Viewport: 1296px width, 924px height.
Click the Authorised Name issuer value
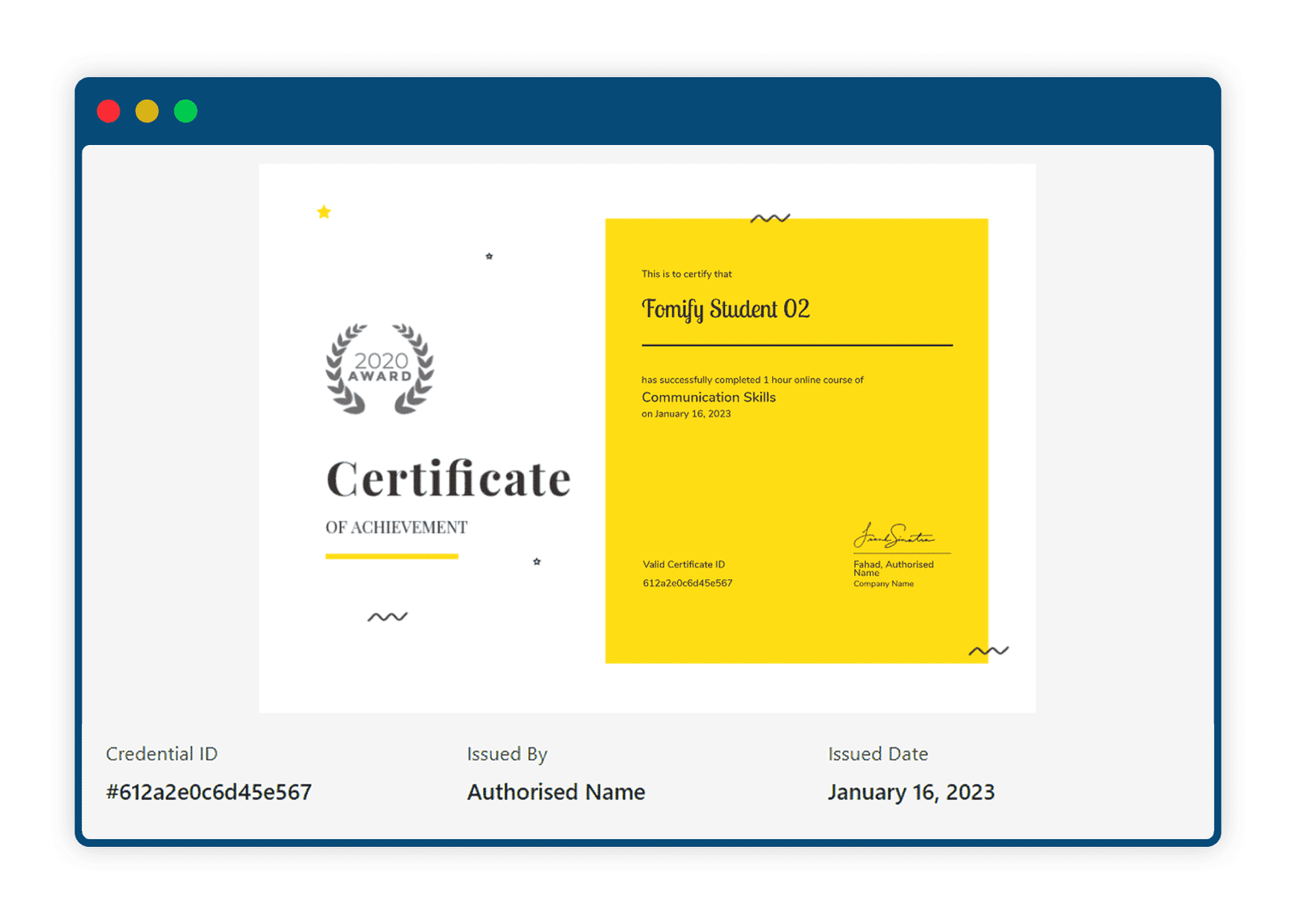(556, 792)
